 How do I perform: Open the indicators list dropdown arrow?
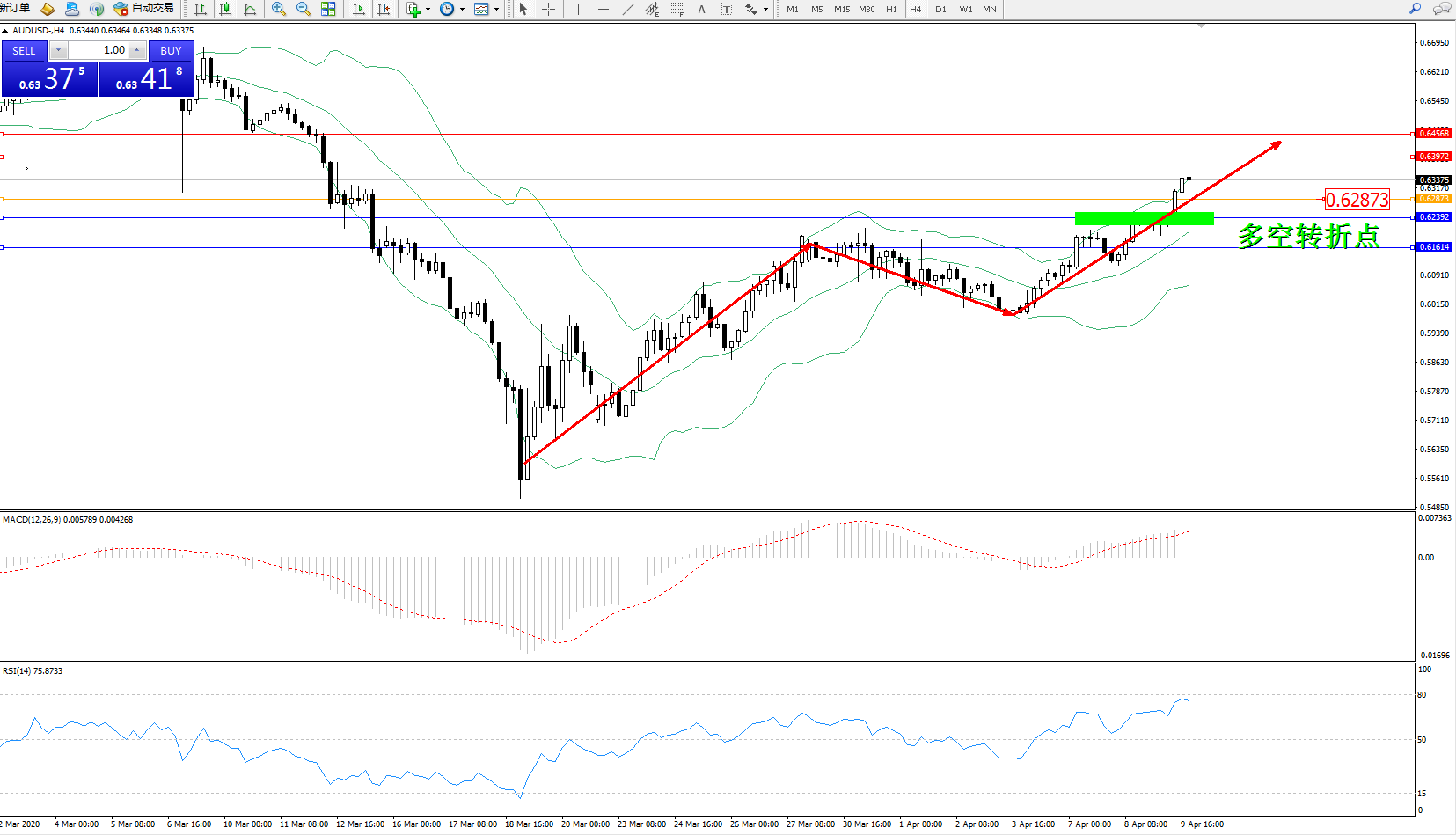coord(428,10)
